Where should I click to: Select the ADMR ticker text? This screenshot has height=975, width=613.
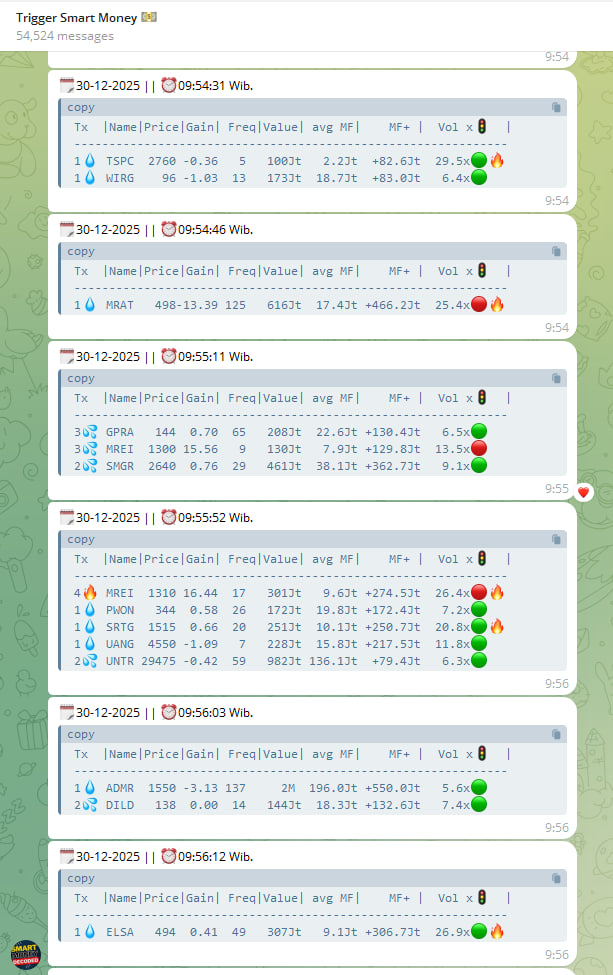(x=120, y=788)
